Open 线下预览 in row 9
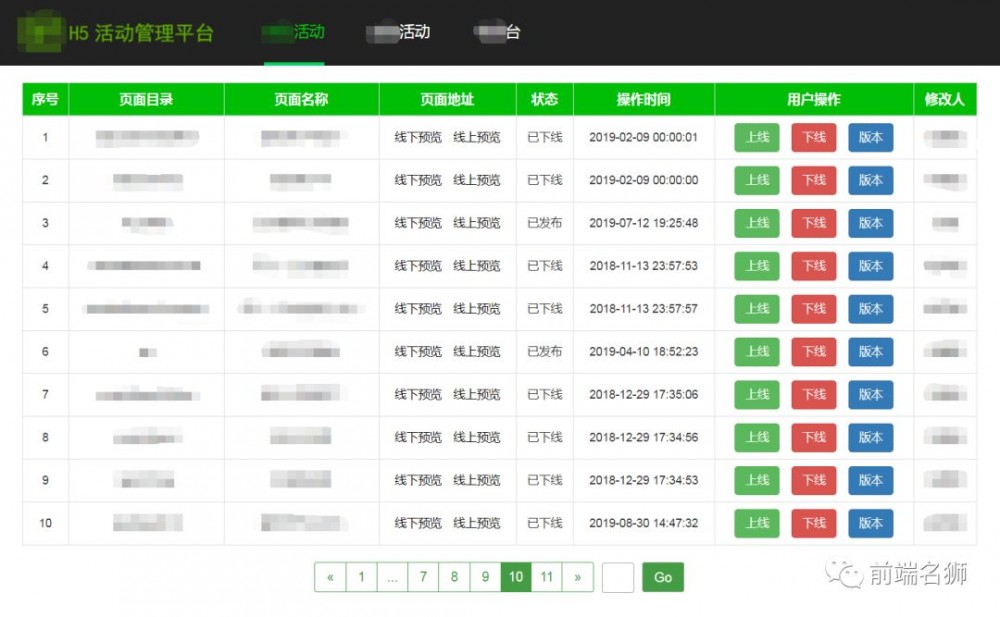 [418, 480]
